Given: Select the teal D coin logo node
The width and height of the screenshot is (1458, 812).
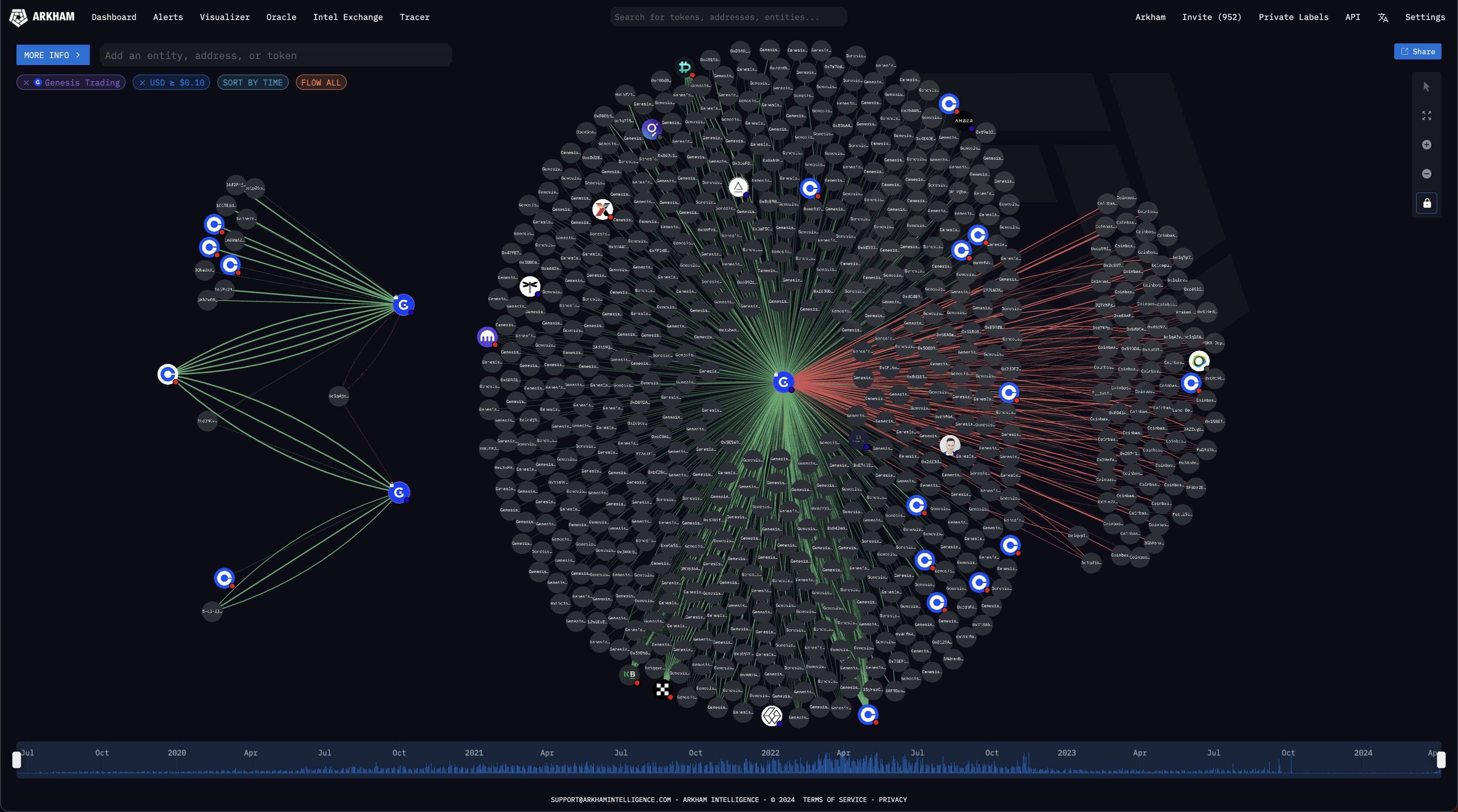Looking at the screenshot, I should [685, 67].
